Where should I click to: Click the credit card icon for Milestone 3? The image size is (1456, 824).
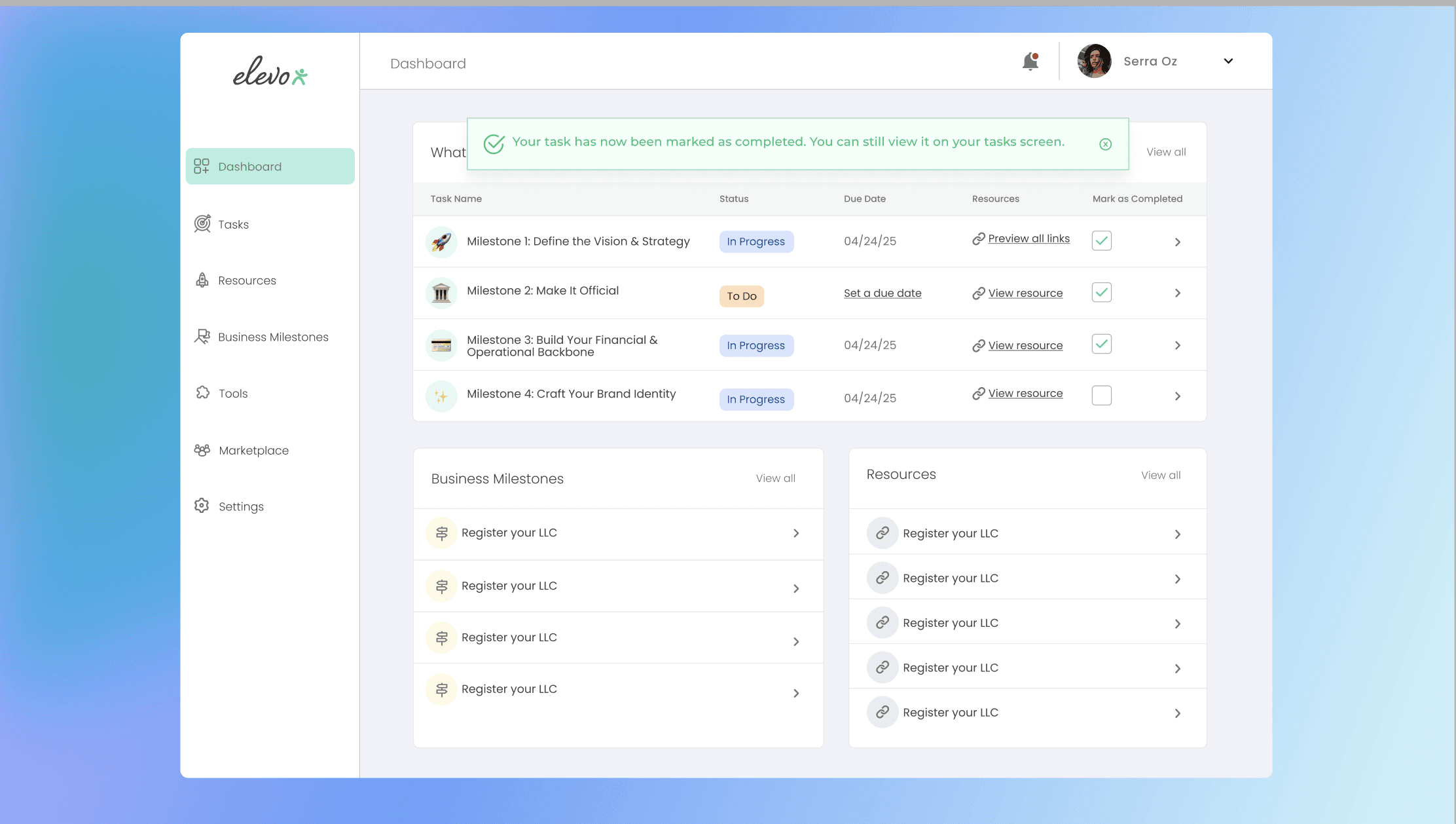[441, 345]
